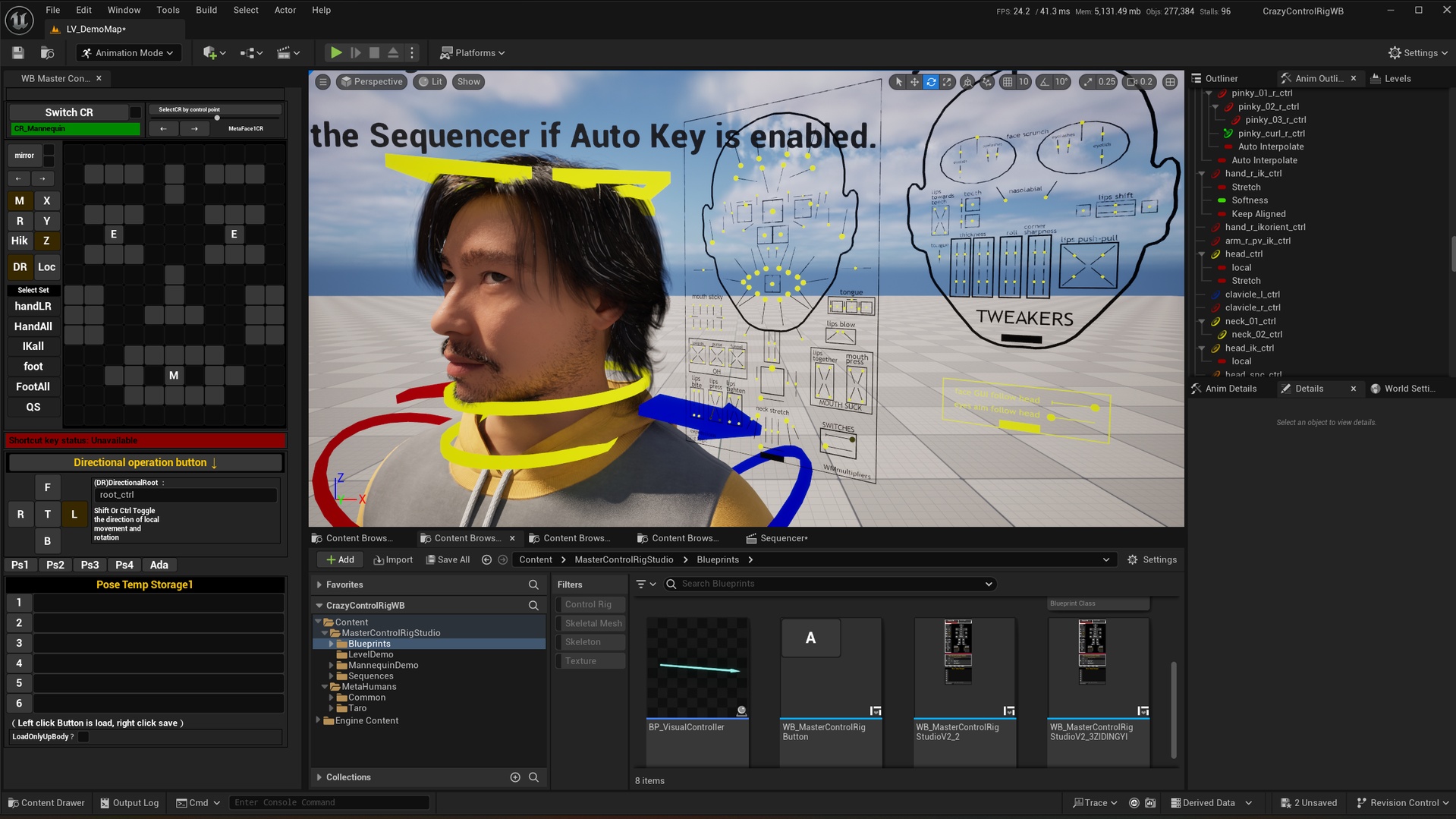Switch to the Anim Details tab
Image resolution: width=1456 pixels, height=819 pixels.
point(1230,389)
